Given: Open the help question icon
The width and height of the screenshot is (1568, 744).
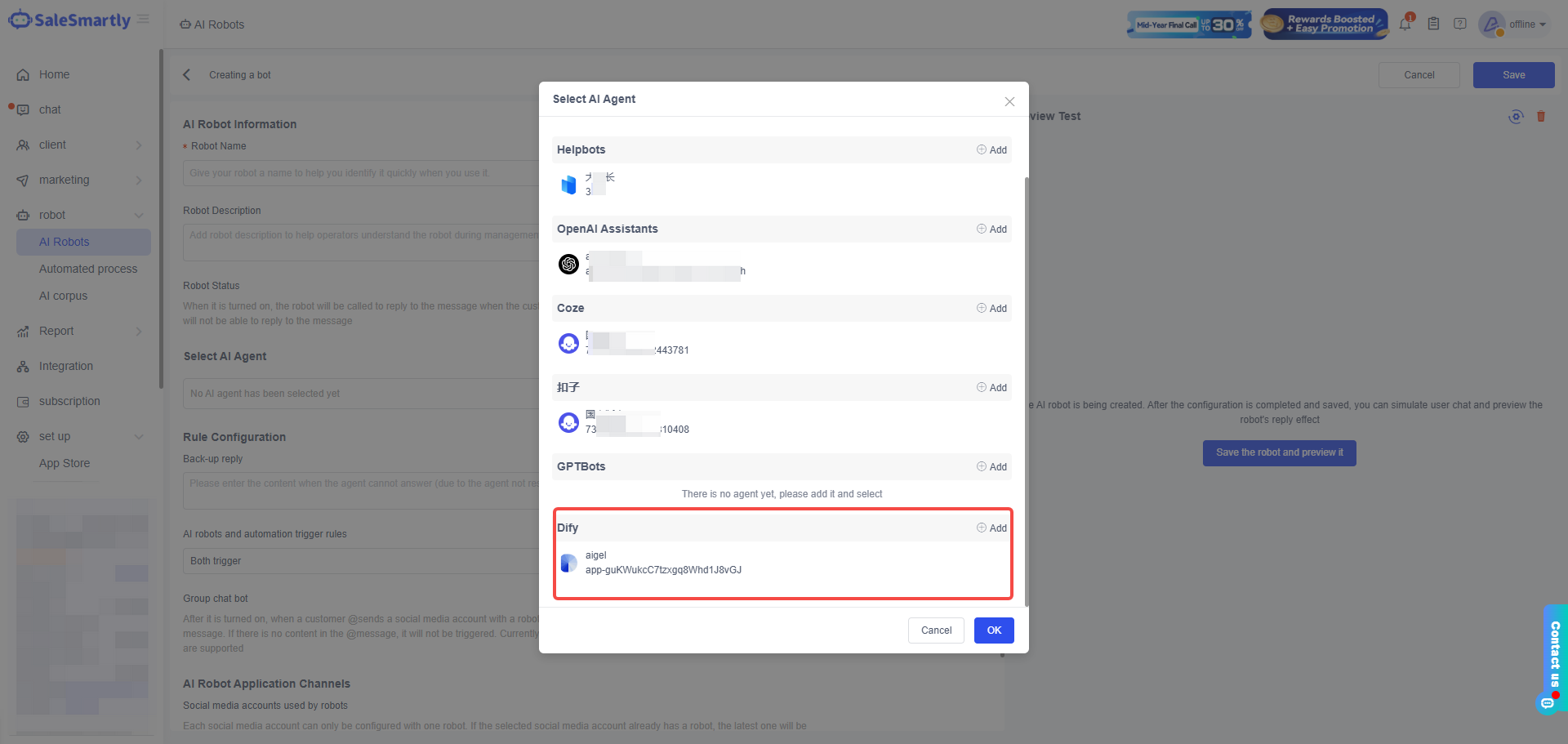Looking at the screenshot, I should tap(1460, 24).
